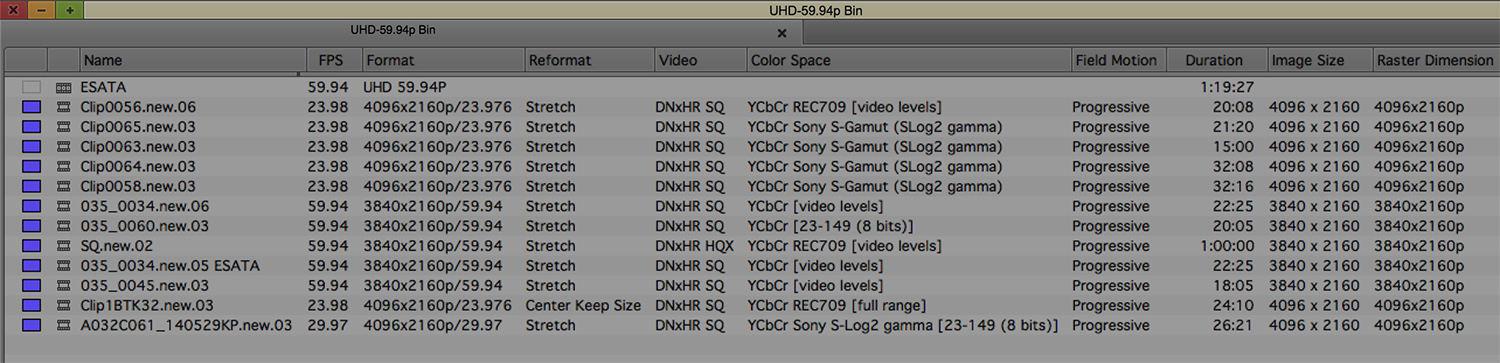Click the clip icon for Clip0063.new.03
This screenshot has height=363, width=1500.
[64, 147]
